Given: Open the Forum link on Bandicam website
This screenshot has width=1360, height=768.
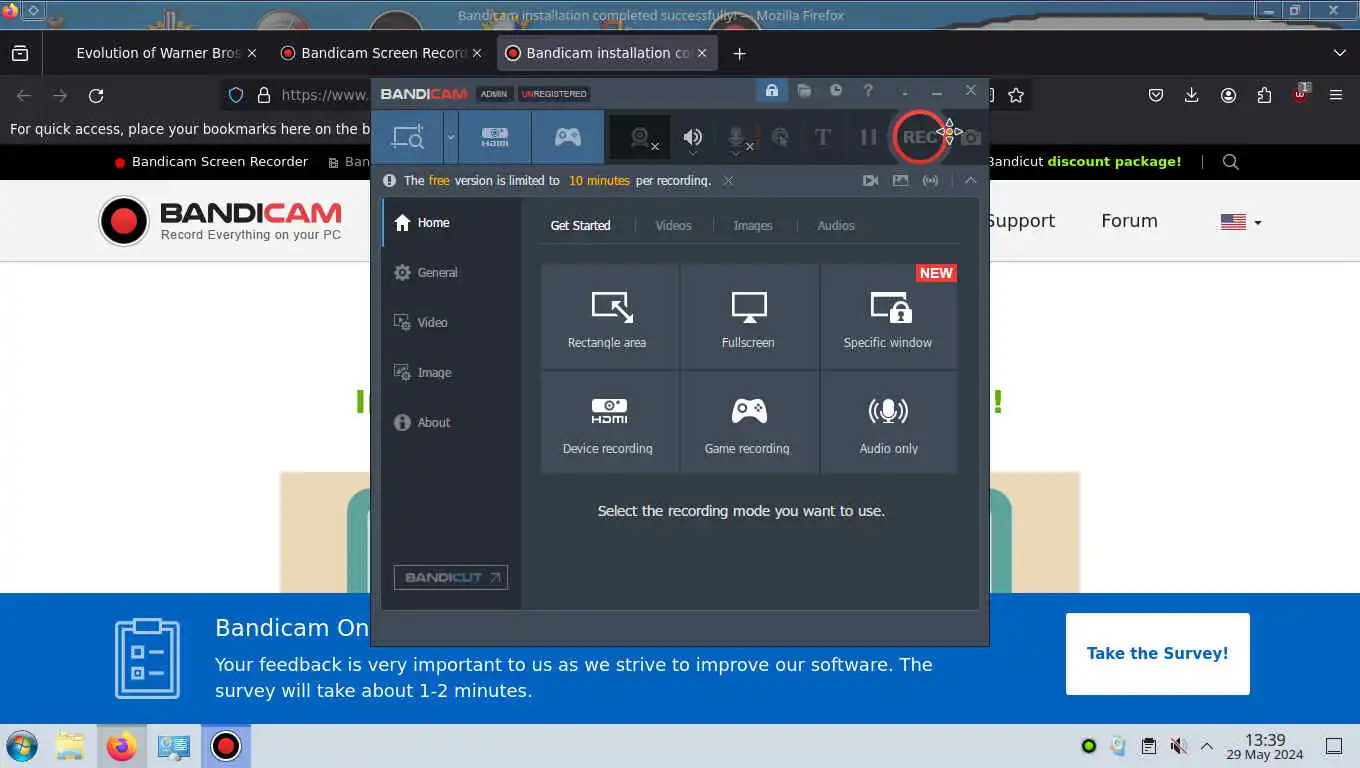Looking at the screenshot, I should coord(1129,221).
